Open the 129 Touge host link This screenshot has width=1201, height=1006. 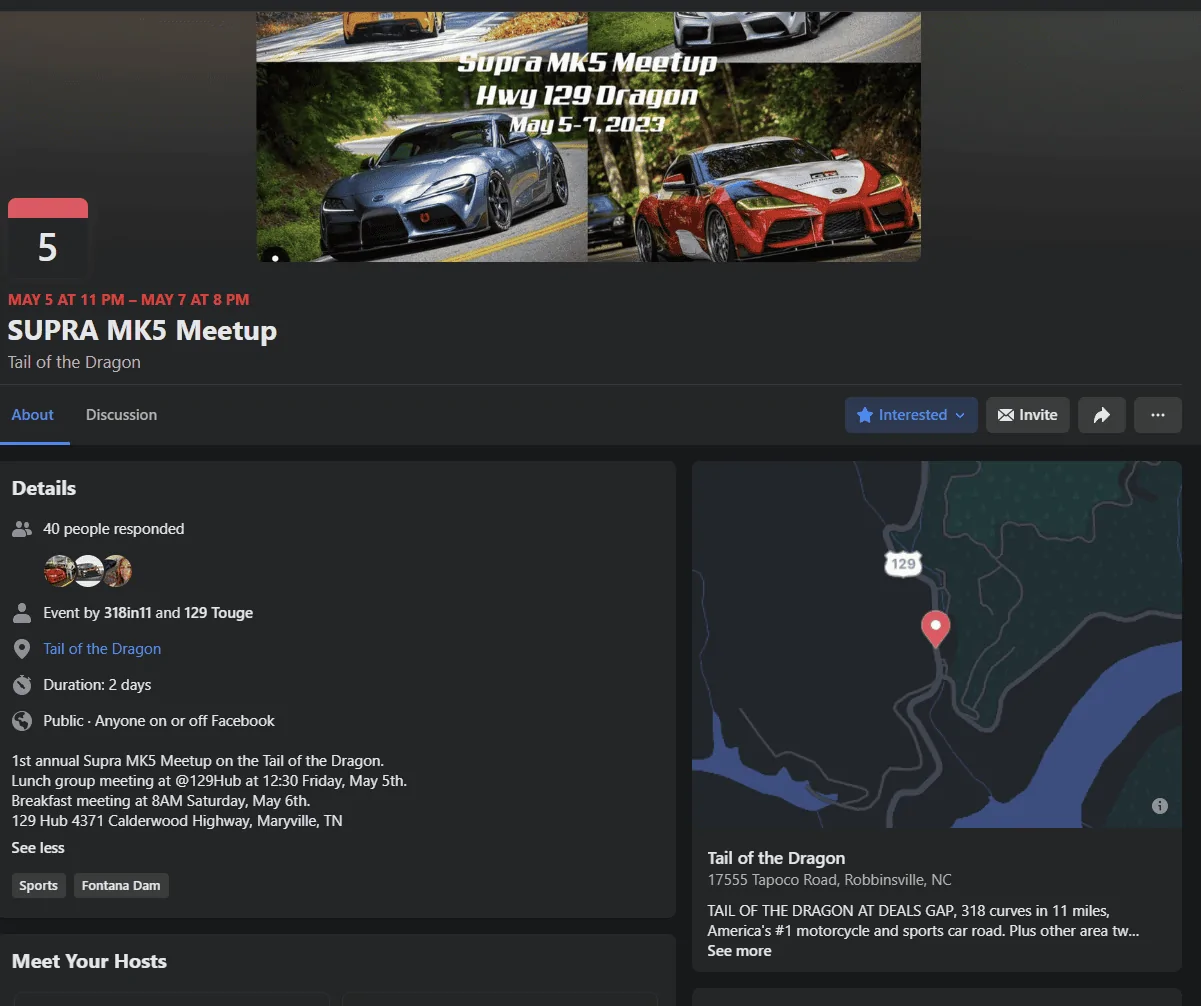[219, 613]
